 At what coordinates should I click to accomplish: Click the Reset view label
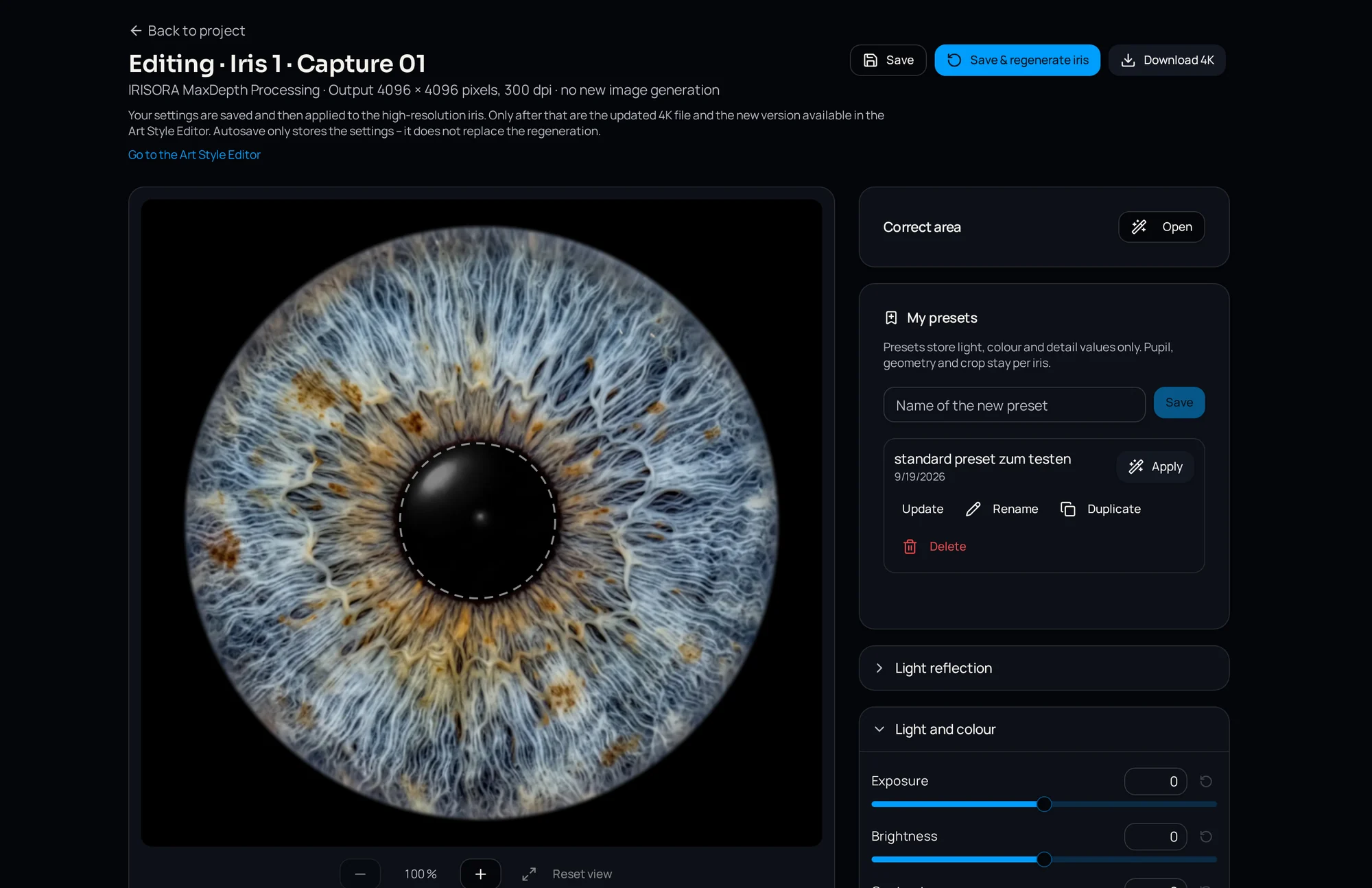582,874
